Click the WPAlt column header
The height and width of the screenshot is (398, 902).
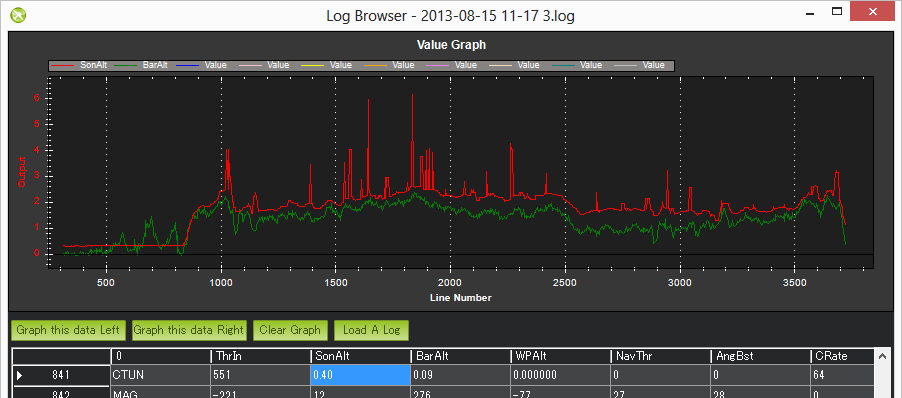561,357
